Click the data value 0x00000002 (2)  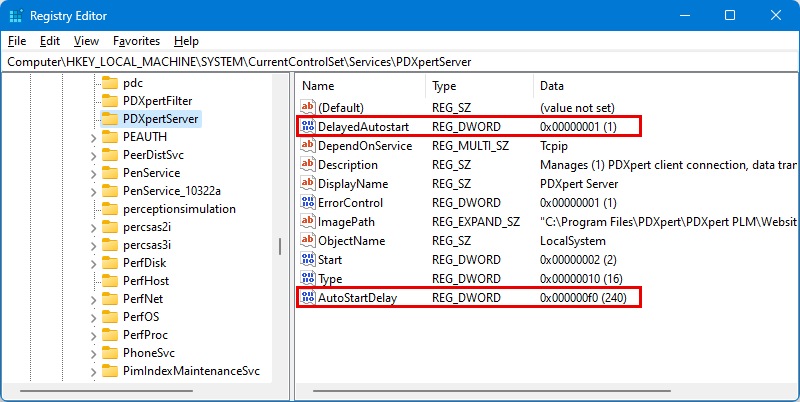[x=578, y=260]
